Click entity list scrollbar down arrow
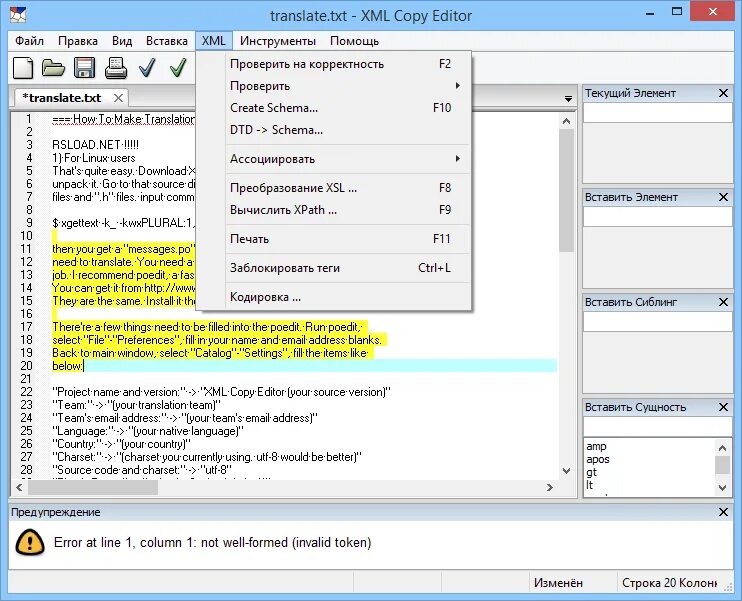The image size is (742, 601). (x=722, y=487)
